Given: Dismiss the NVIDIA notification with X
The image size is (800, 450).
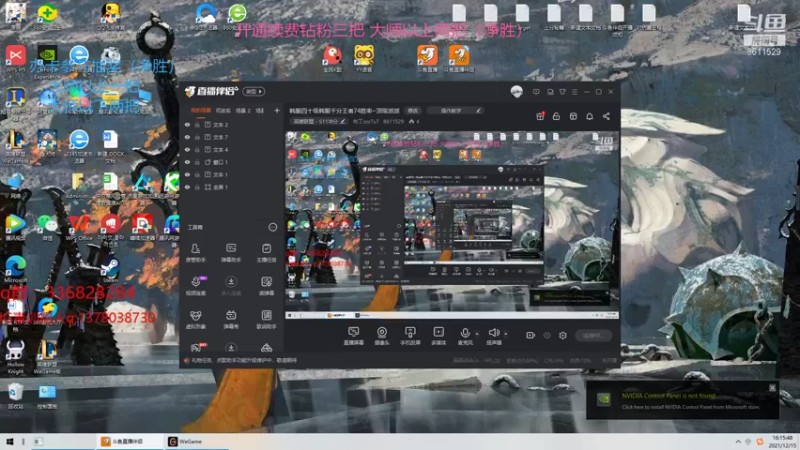Looking at the screenshot, I should tap(772, 388).
